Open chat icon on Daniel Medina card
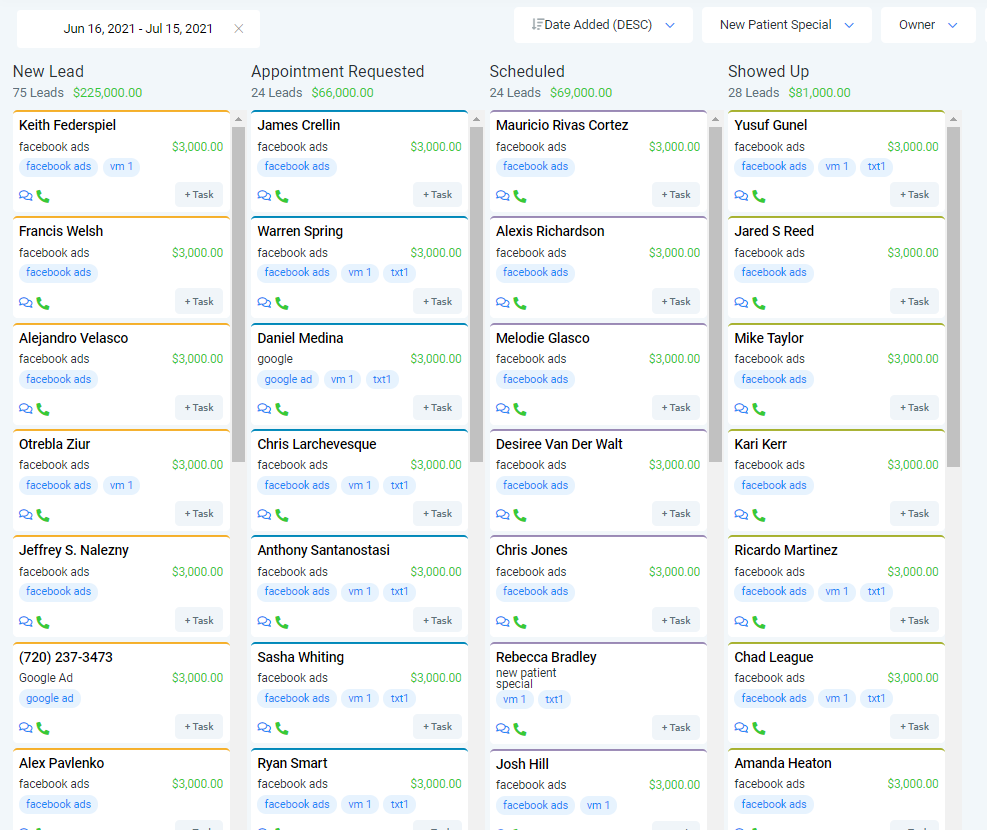 pos(264,409)
